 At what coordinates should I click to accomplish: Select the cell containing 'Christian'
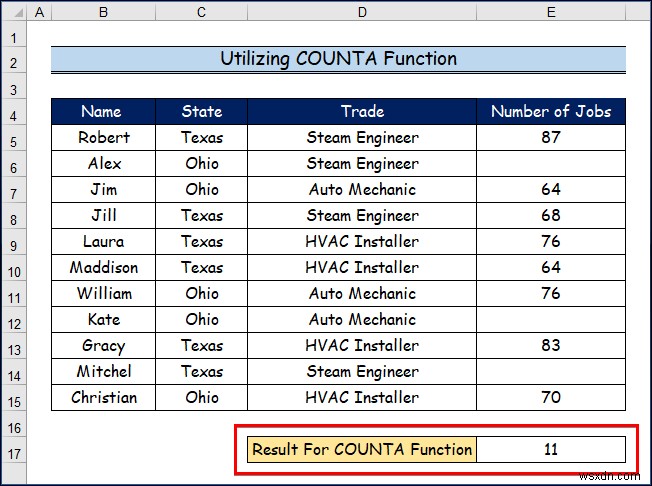point(102,397)
